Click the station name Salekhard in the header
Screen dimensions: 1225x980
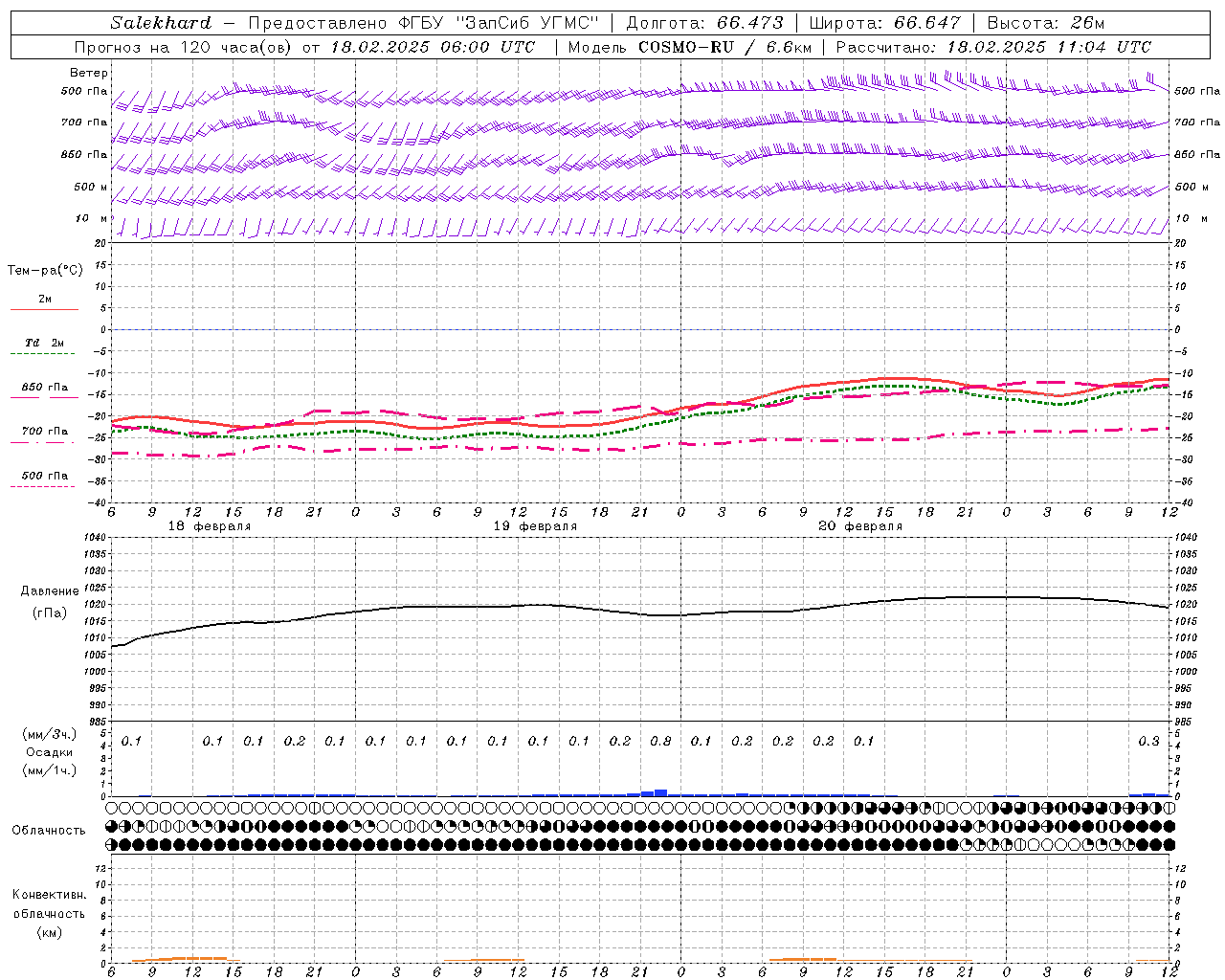(x=161, y=23)
